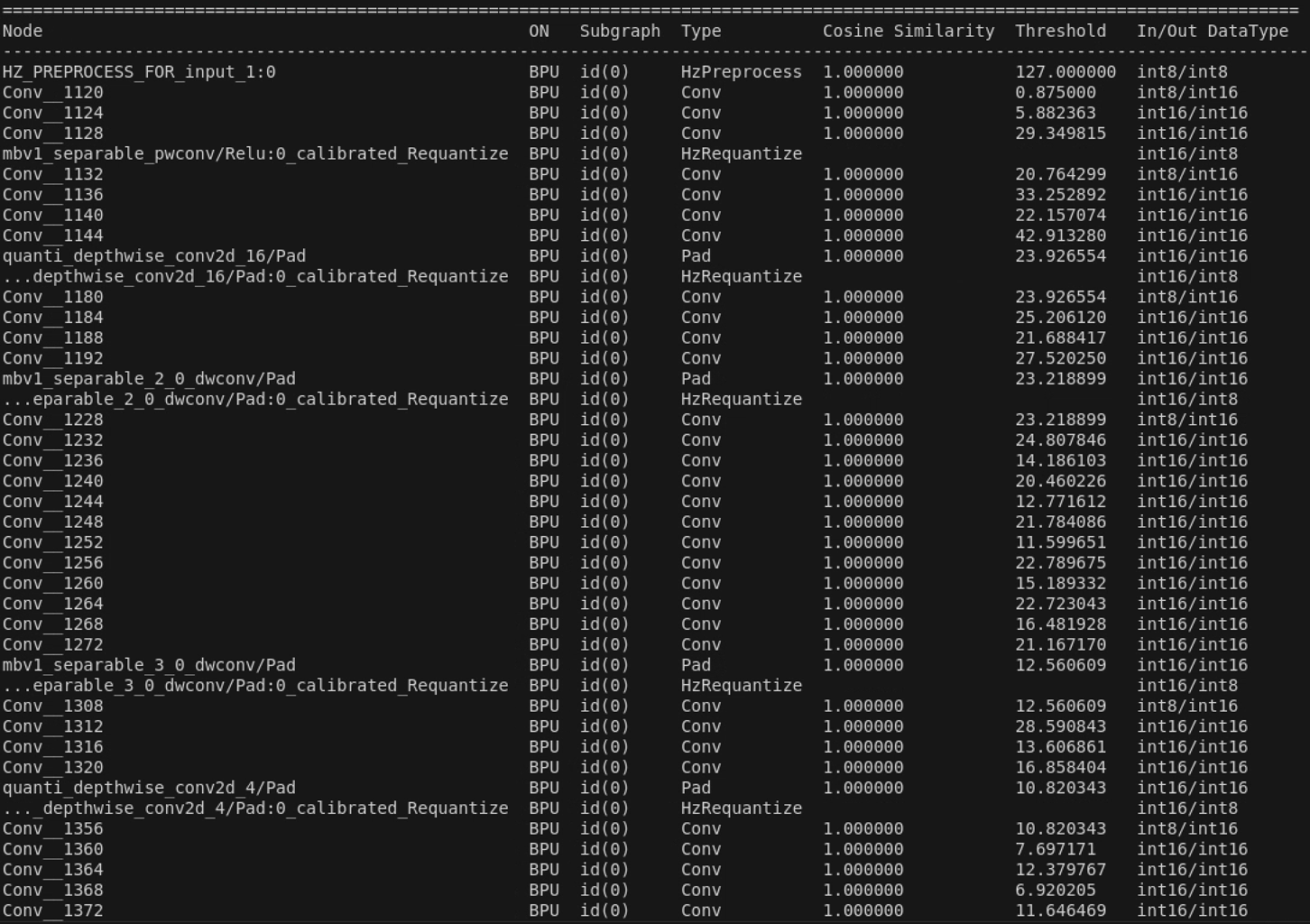The height and width of the screenshot is (924, 1310).
Task: Click the mbv1_separable_2_0_dwconv/Pad node name
Action: tap(149, 379)
